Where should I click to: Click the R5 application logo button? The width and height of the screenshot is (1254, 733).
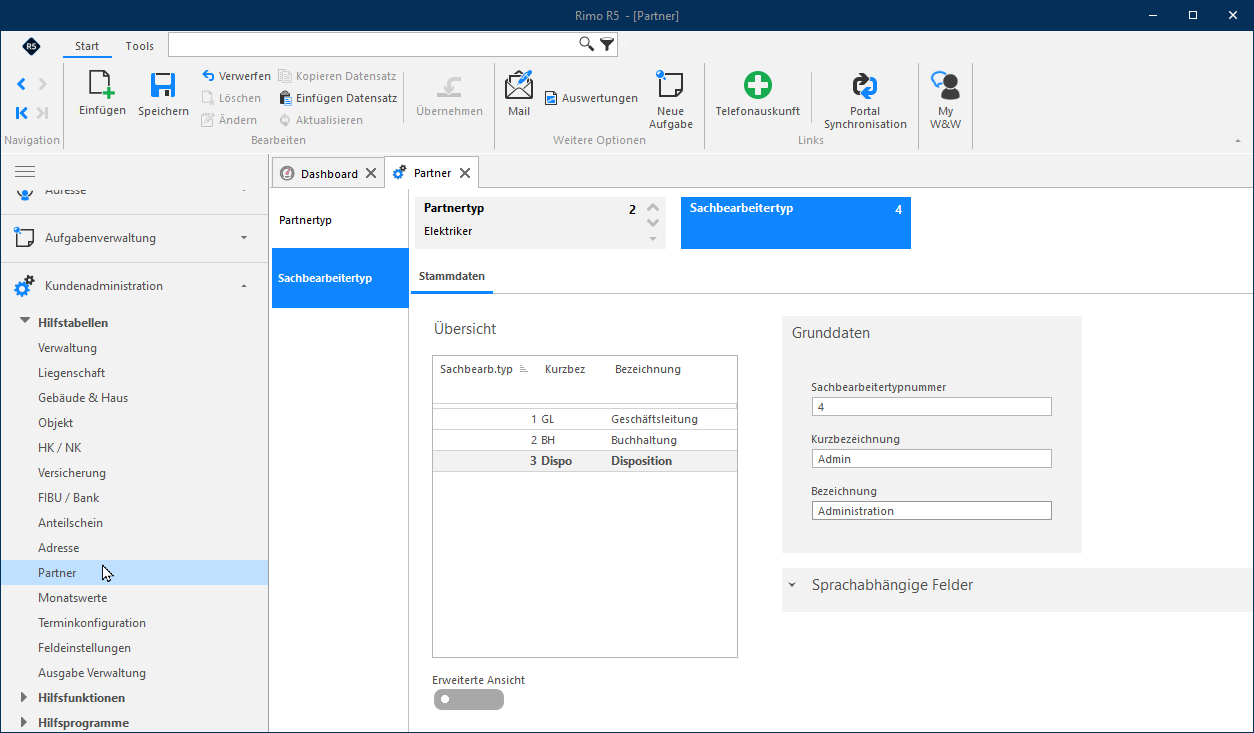pyautogui.click(x=32, y=46)
